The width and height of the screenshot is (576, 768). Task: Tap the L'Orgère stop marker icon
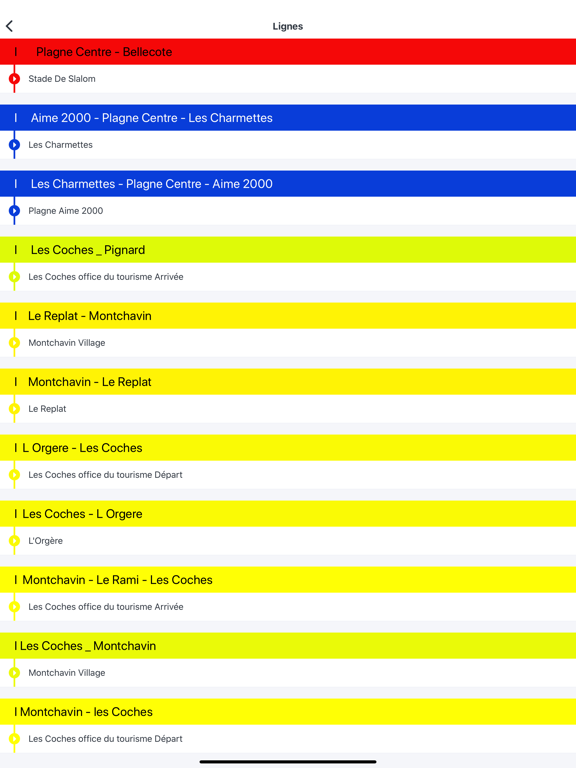tap(14, 541)
